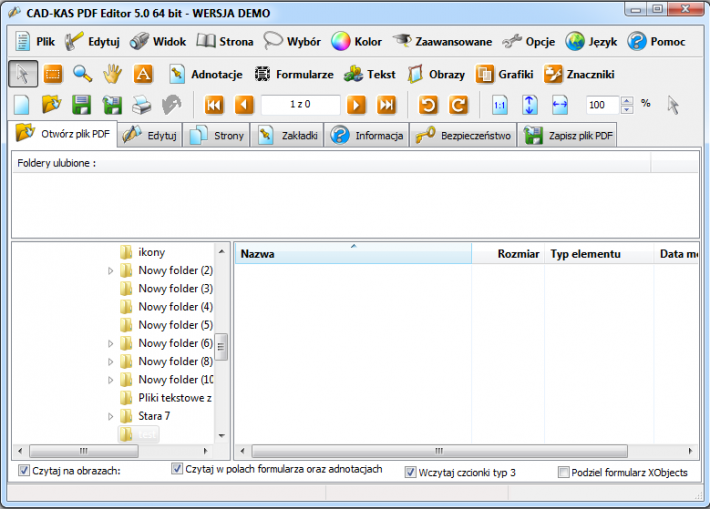Viewport: 710px width, 509px height.
Task: Expand Nowy folder (10 tree node
Action: (110, 380)
